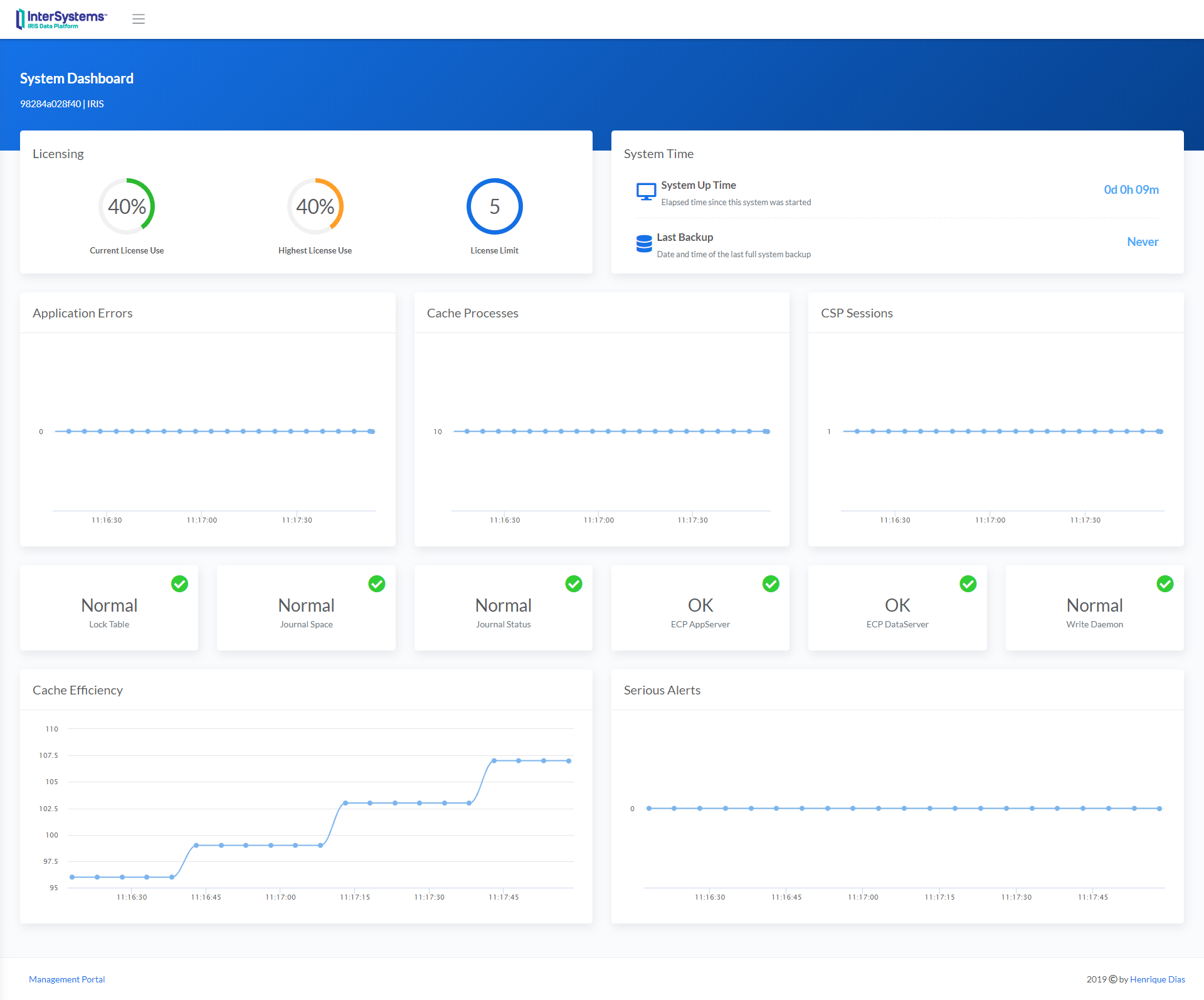Click the License Limit circle showing 5
The width and height of the screenshot is (1204, 1000).
[494, 206]
